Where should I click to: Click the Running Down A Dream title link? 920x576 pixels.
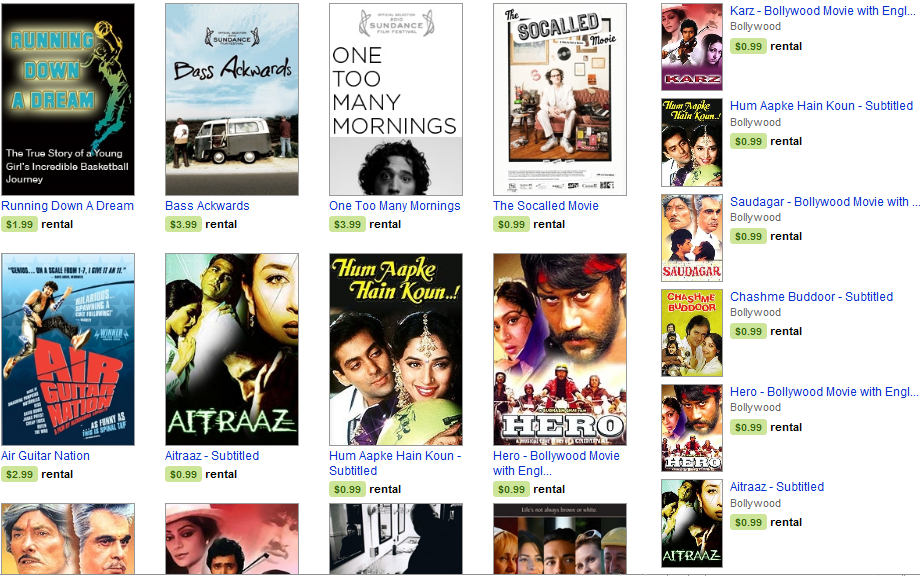pos(67,206)
